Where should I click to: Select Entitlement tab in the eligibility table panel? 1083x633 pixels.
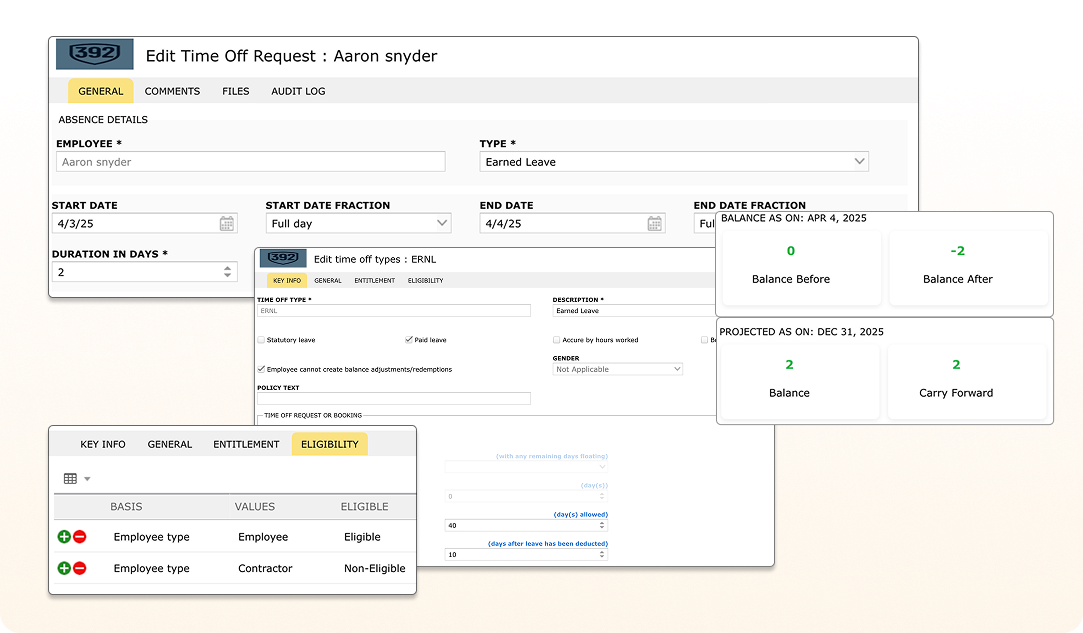[246, 444]
